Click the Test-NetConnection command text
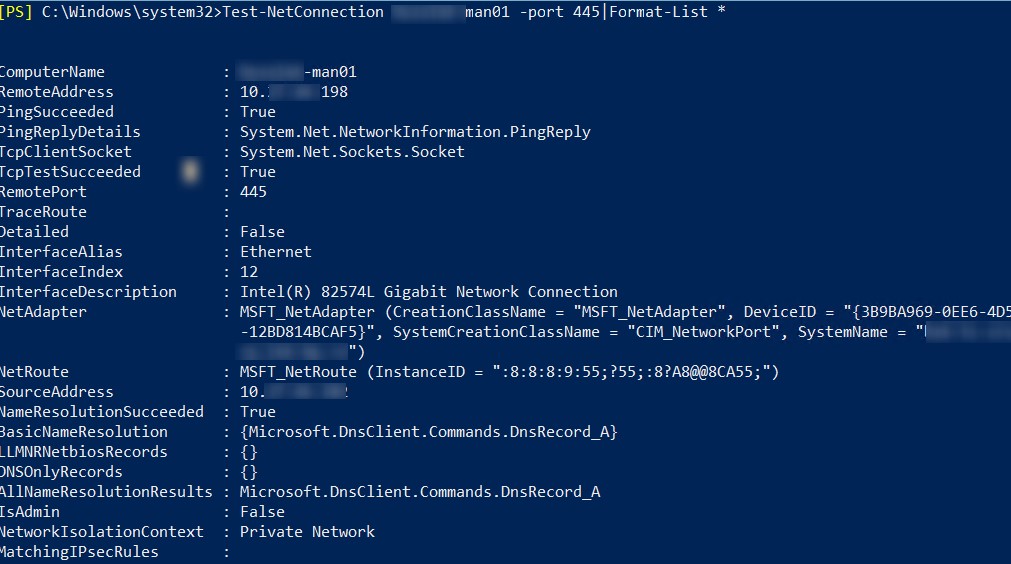 tap(303, 12)
